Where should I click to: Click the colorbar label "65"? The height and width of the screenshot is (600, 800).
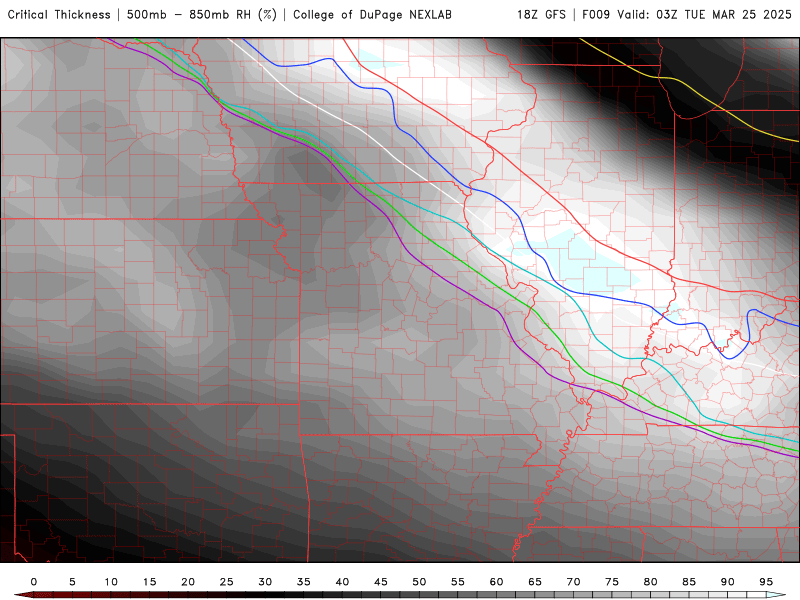coord(535,582)
